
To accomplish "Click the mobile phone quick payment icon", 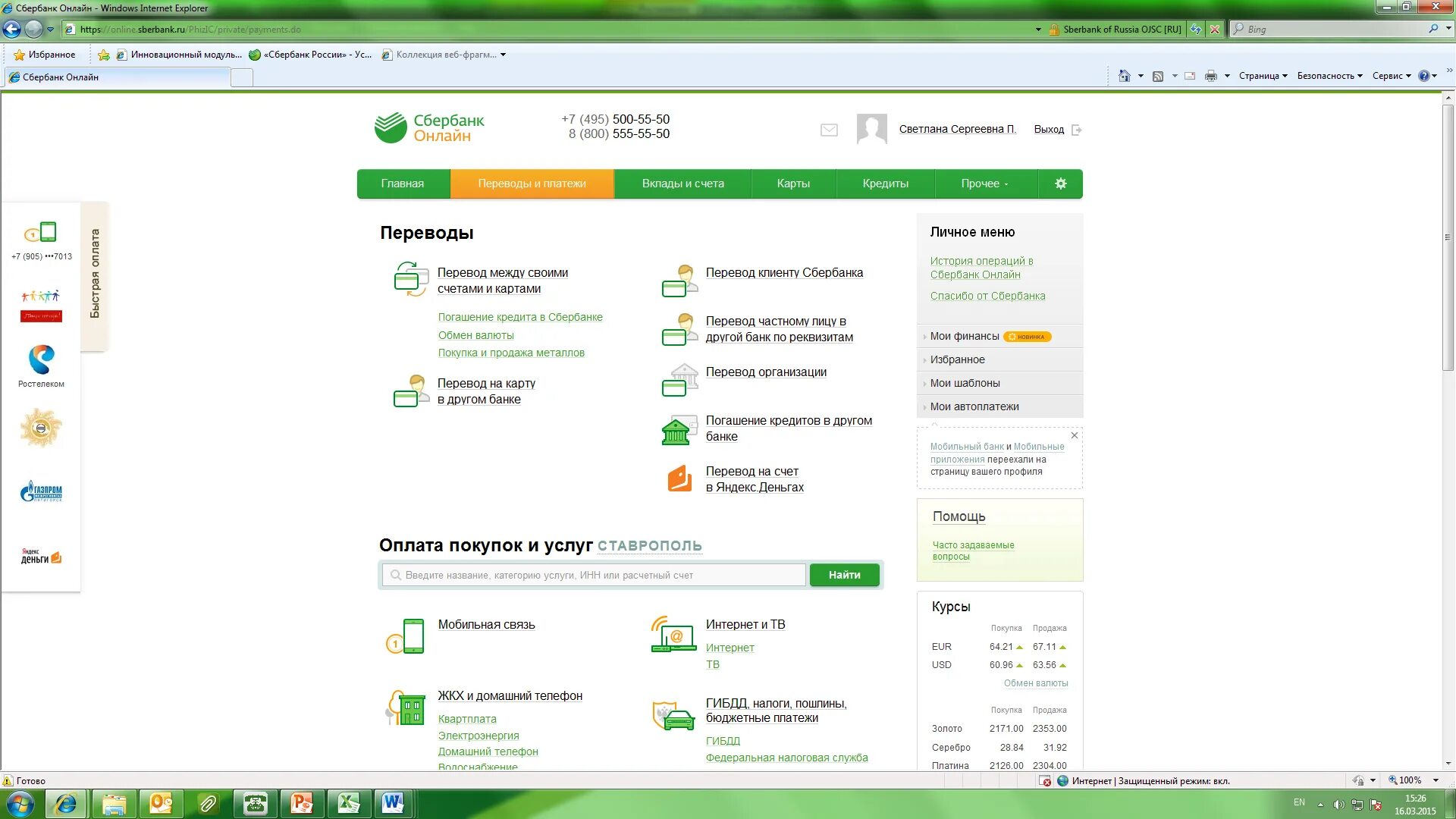I will 42,232.
